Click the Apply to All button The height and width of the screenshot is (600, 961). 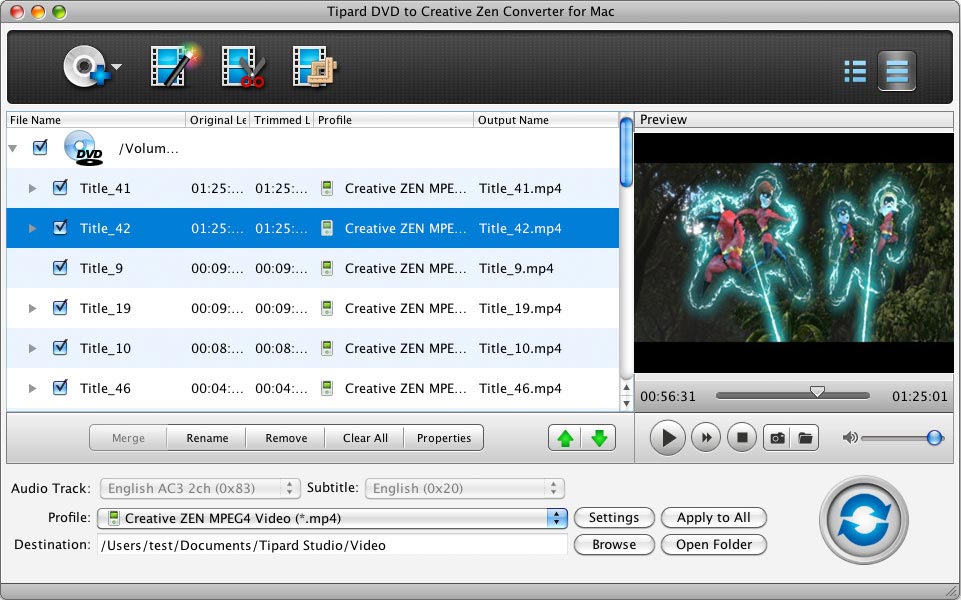713,518
